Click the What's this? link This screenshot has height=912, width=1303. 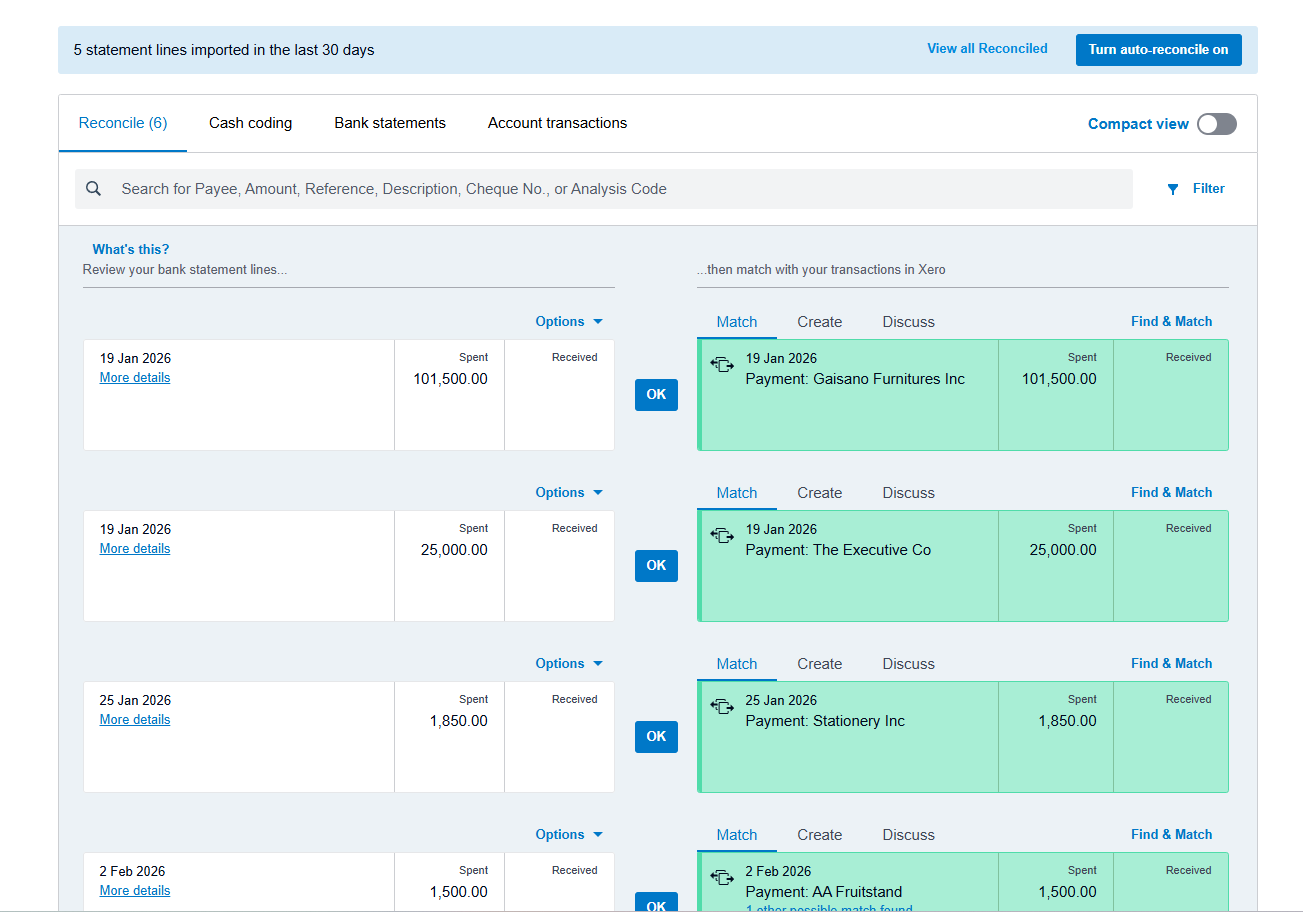point(131,250)
